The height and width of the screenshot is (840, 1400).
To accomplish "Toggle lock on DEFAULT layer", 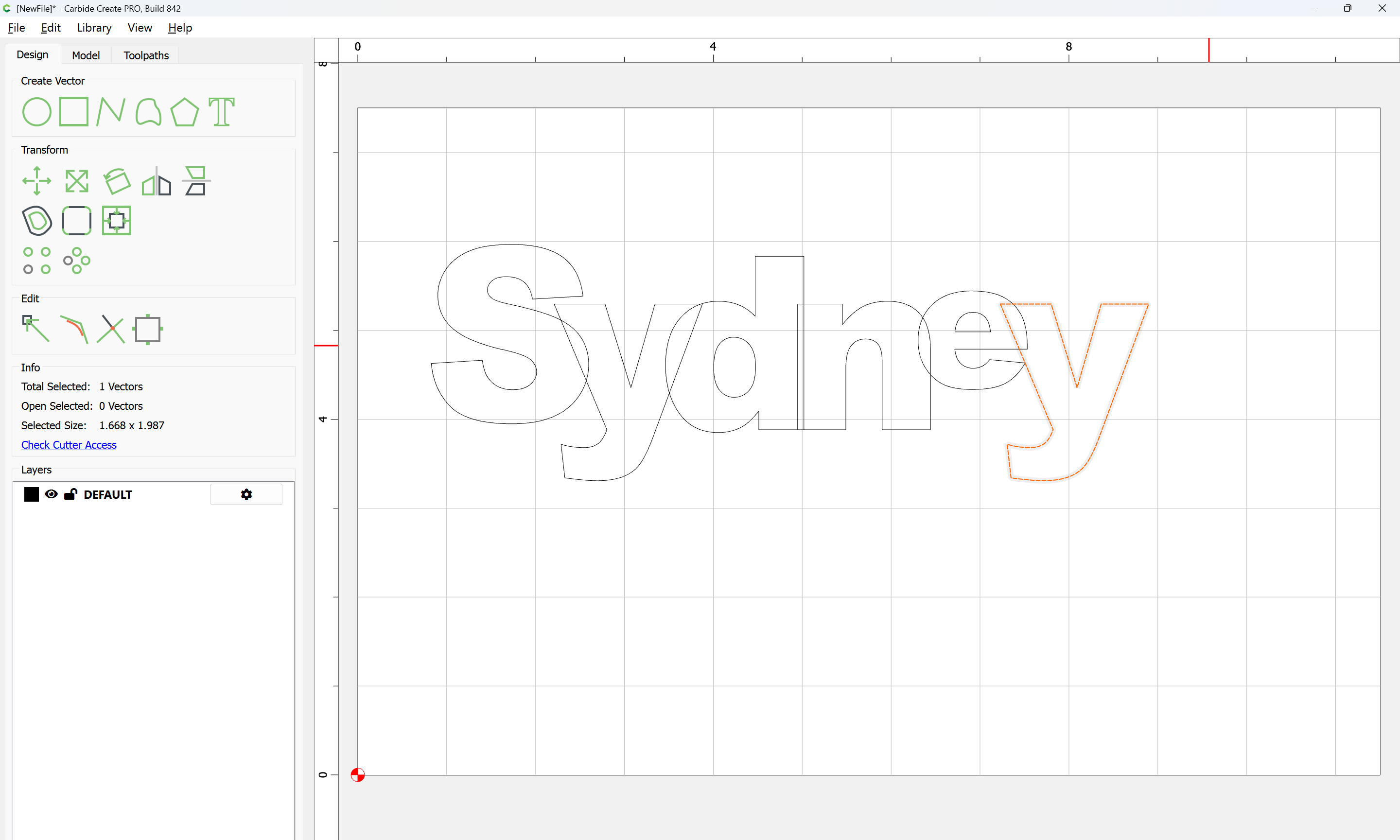I will click(x=70, y=494).
